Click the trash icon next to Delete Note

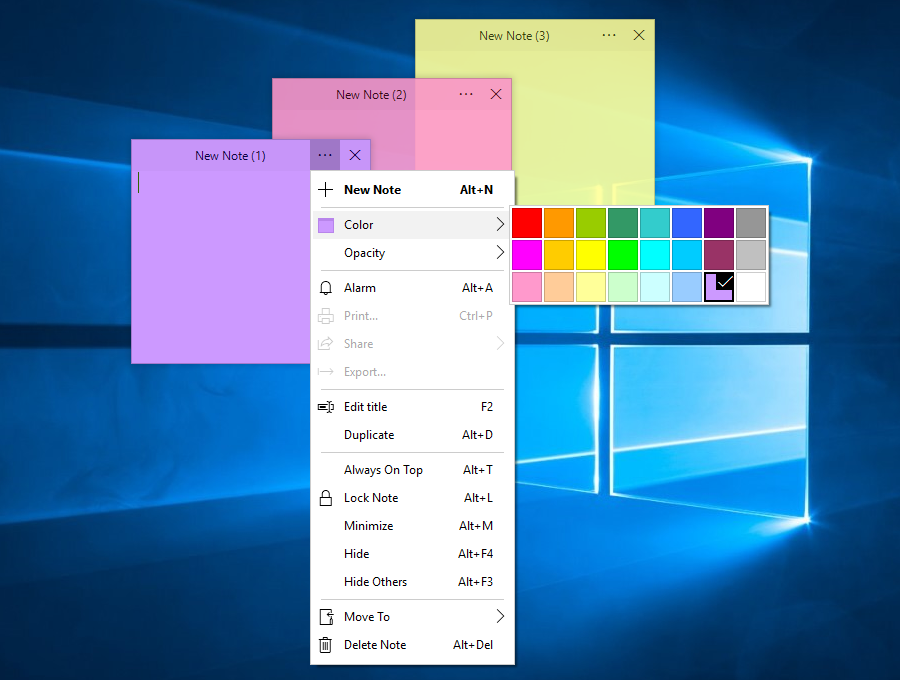(x=325, y=645)
